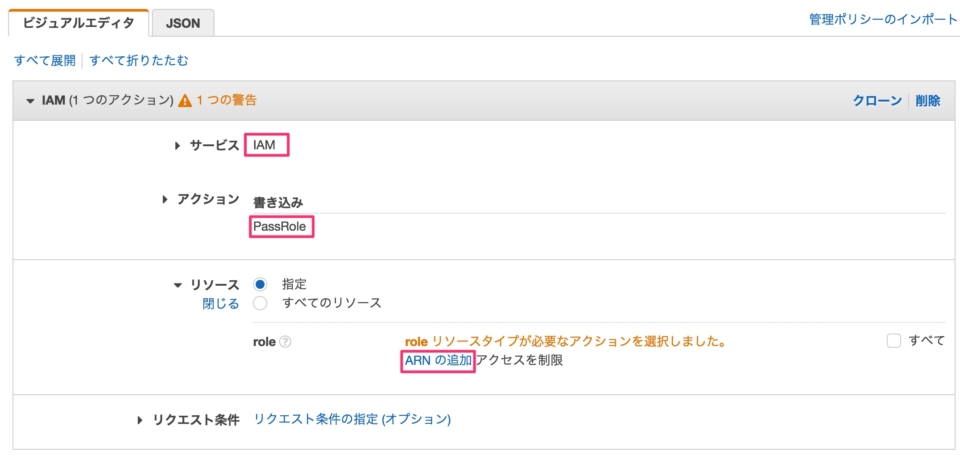The height and width of the screenshot is (456, 960).
Task: Click the role help question mark icon
Action: pos(285,342)
